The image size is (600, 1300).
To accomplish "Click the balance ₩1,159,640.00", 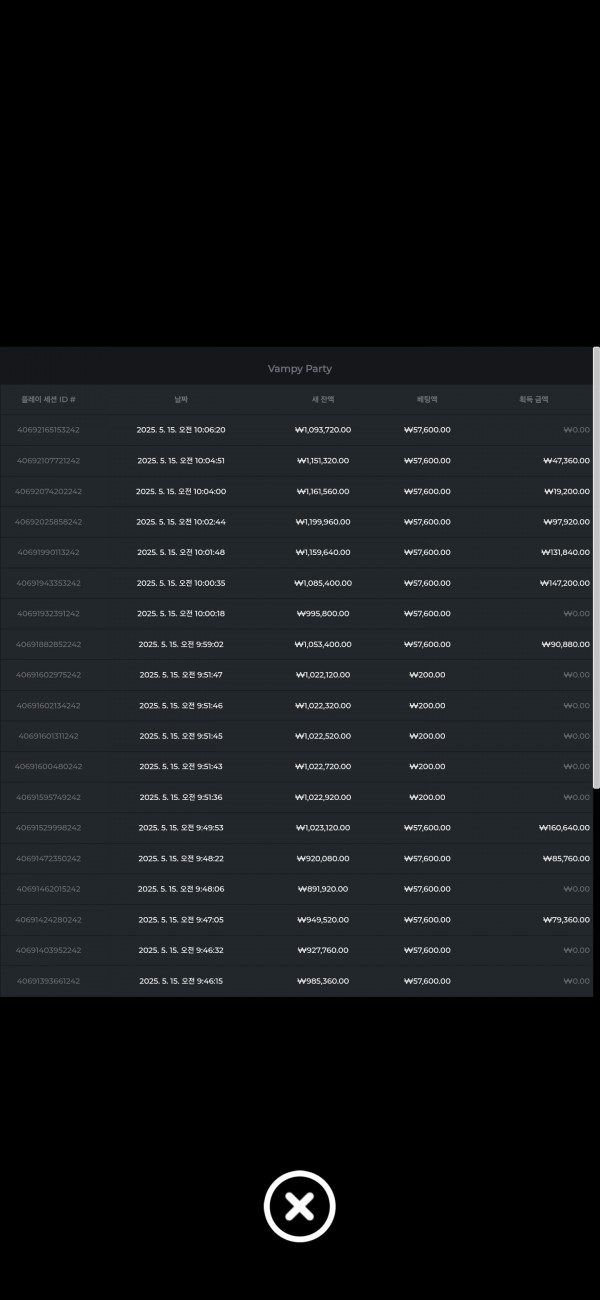I will click(x=323, y=553).
